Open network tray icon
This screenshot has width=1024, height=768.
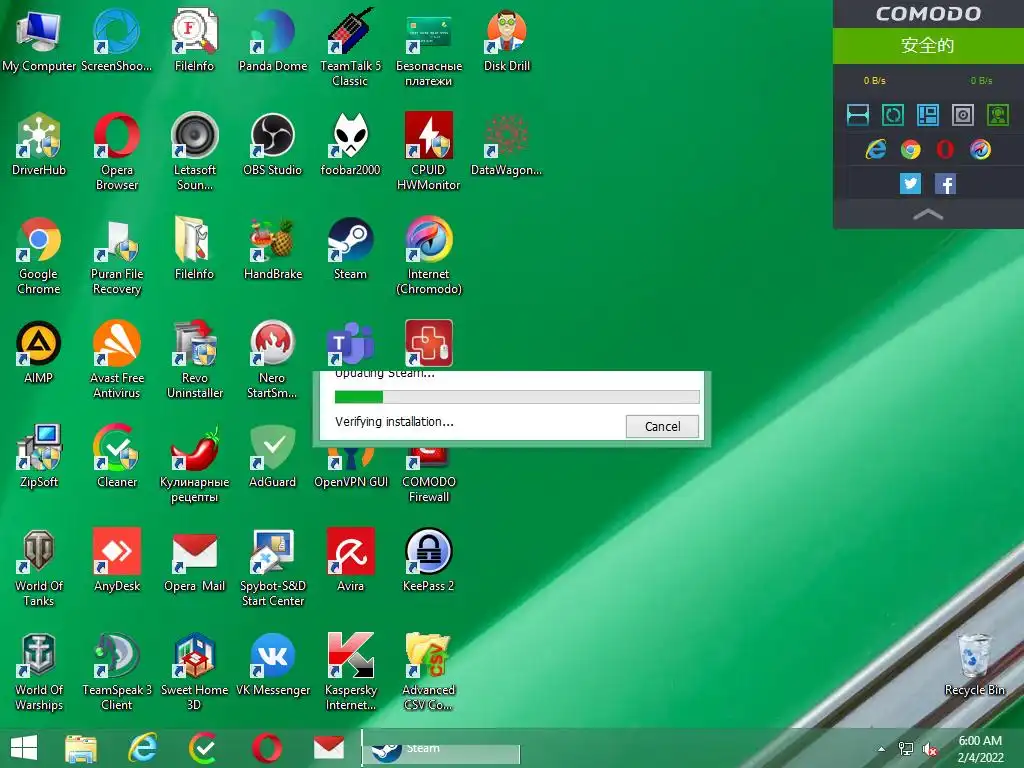click(x=906, y=749)
